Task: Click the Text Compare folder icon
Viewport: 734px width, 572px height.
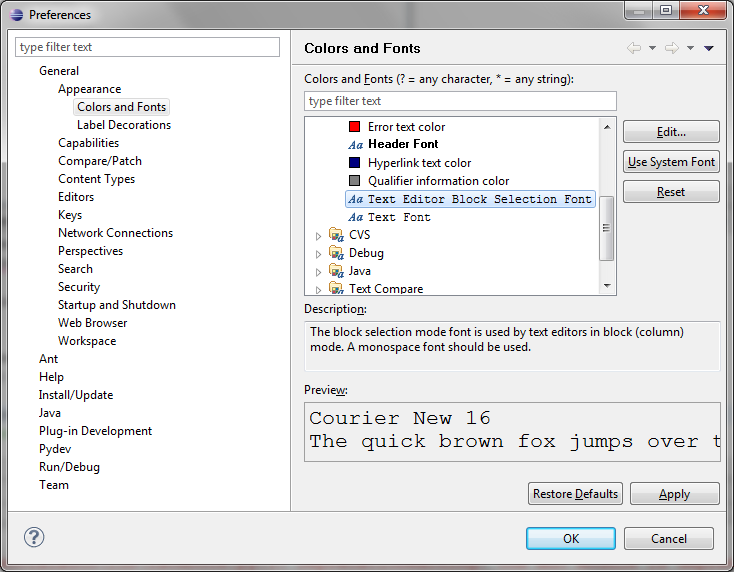Action: pos(336,287)
